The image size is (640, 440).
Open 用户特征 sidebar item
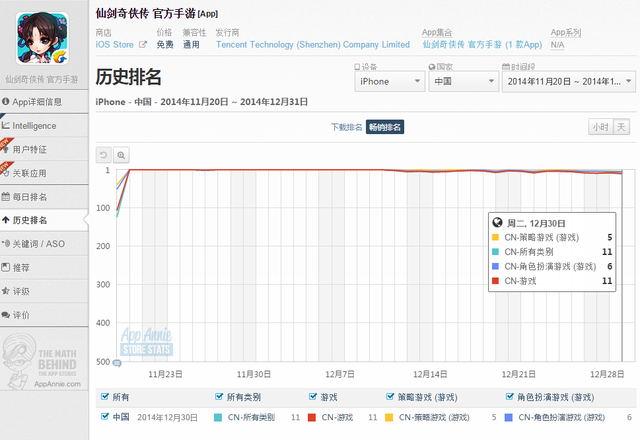point(44,149)
